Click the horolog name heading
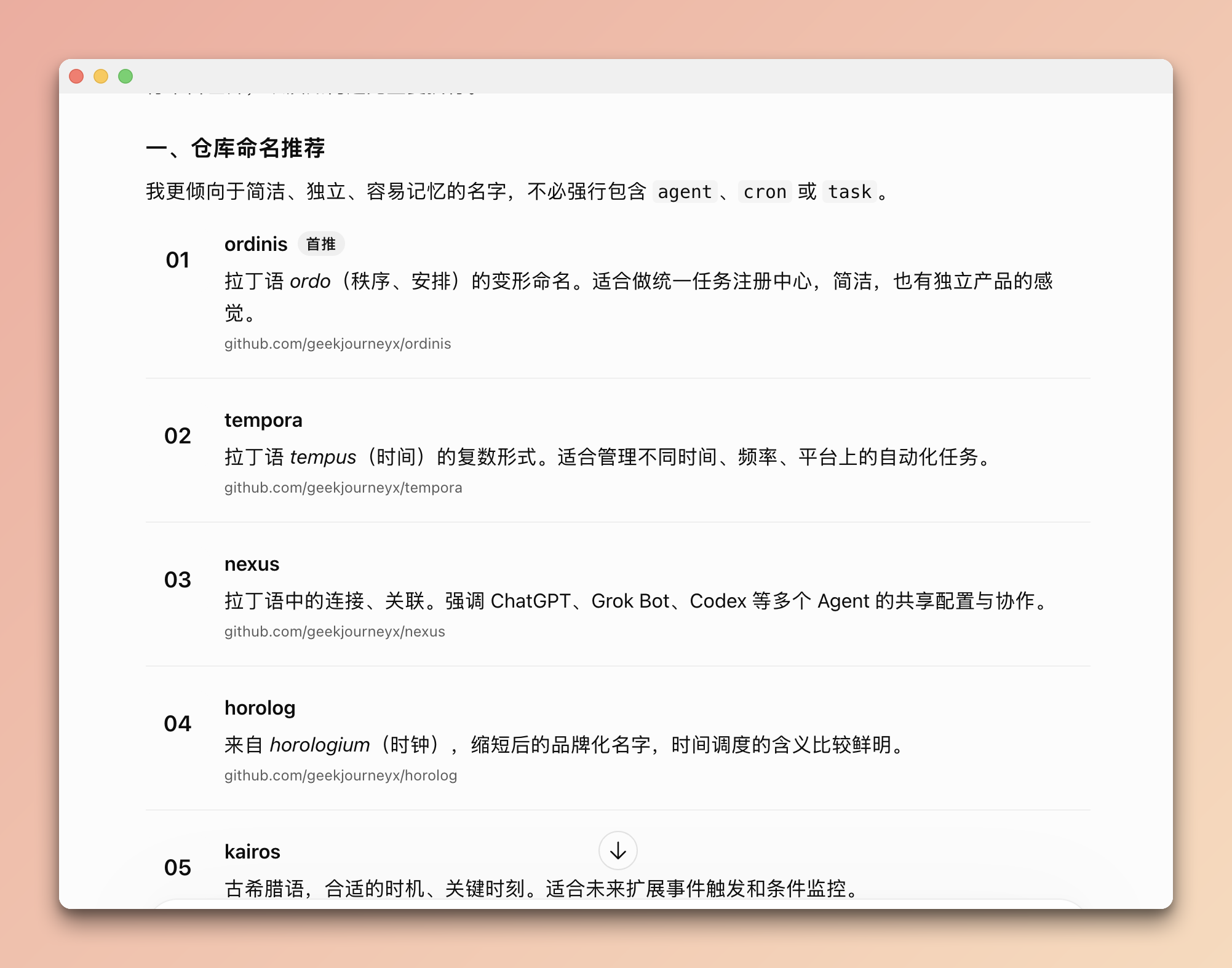This screenshot has height=968, width=1232. pyautogui.click(x=260, y=708)
